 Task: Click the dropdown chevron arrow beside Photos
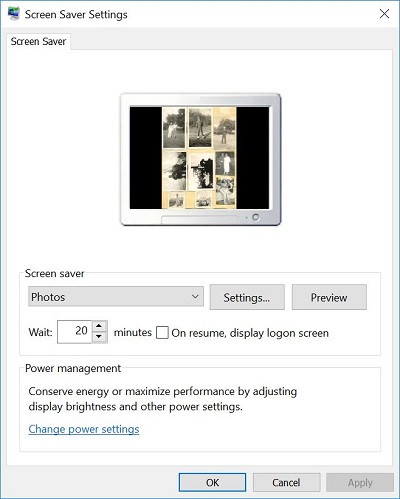195,296
